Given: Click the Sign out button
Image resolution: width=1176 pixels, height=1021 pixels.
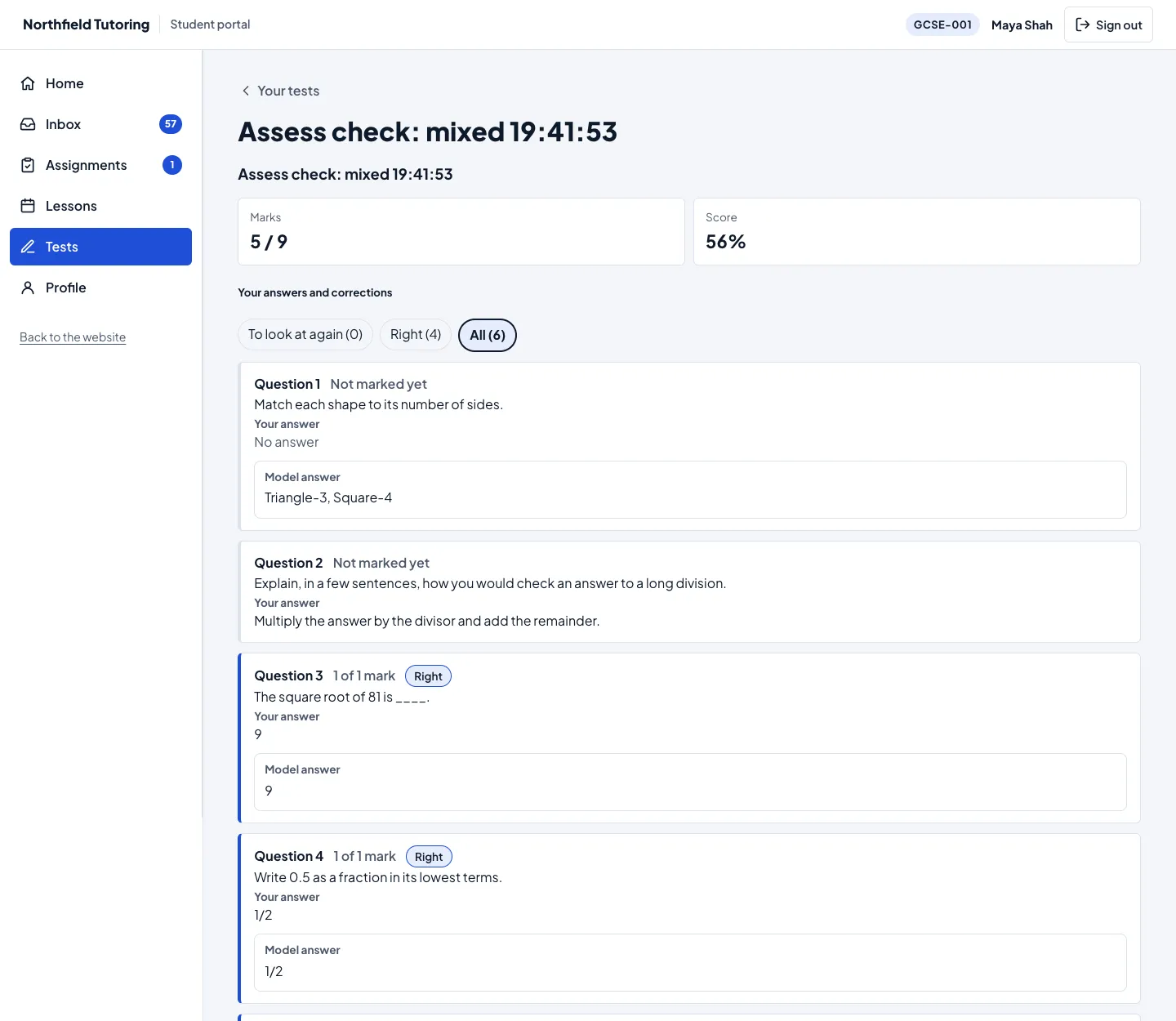Looking at the screenshot, I should click(x=1108, y=25).
